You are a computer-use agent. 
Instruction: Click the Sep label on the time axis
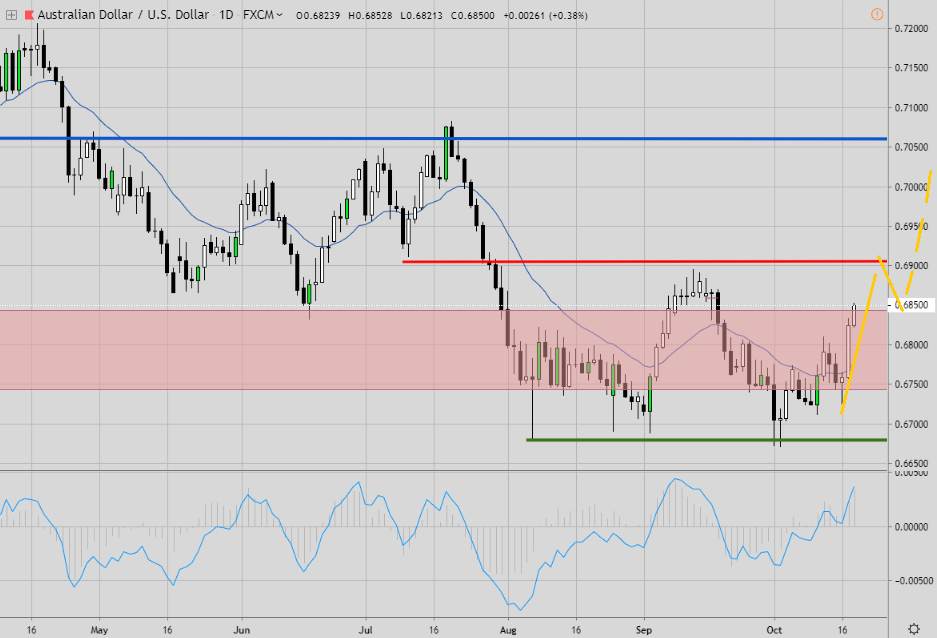644,630
